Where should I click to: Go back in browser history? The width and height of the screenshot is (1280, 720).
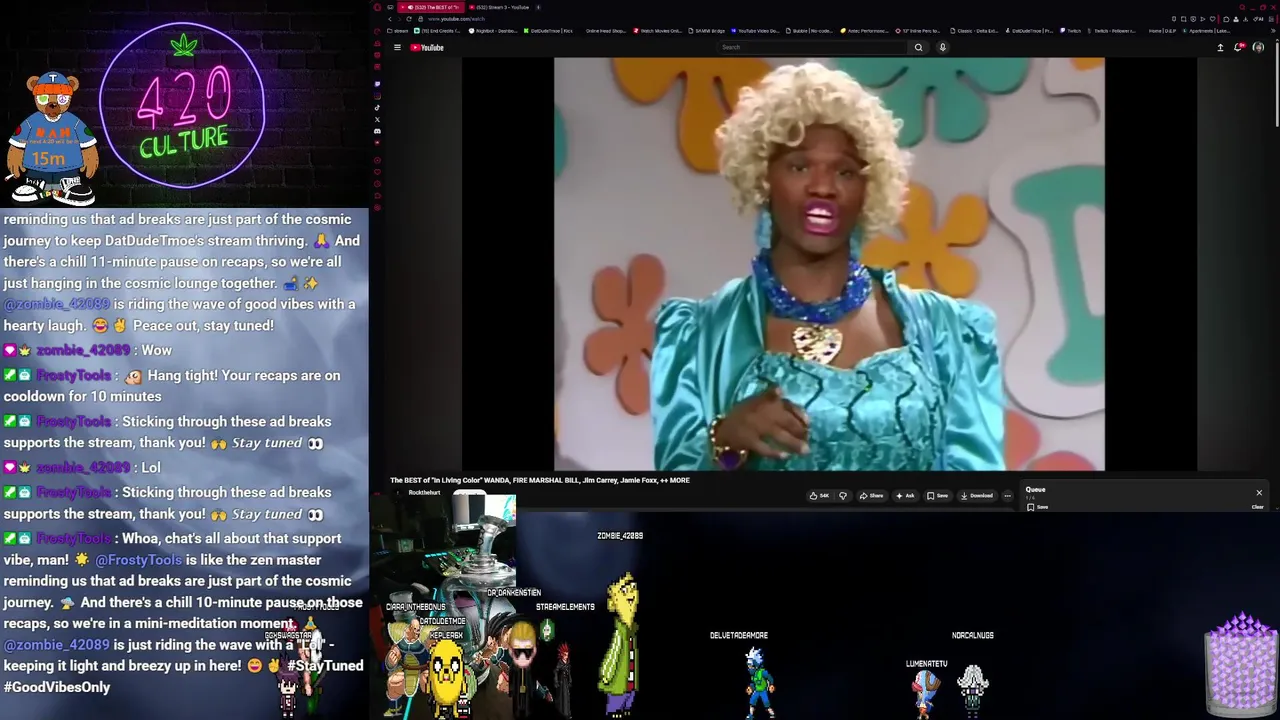(x=390, y=19)
